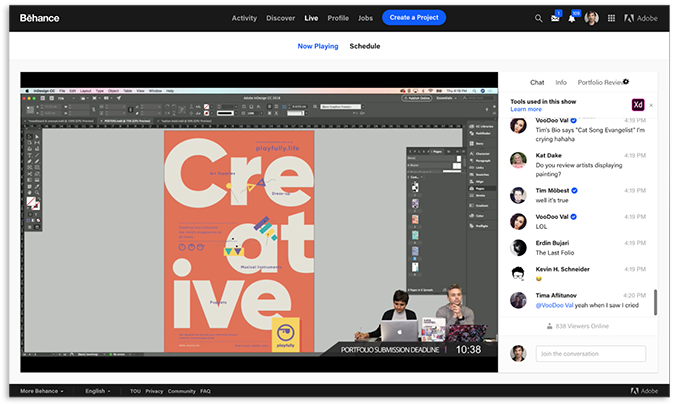The image size is (680, 404).
Task: Click the 'Do you review artists displaying painting?' message
Action: [579, 169]
